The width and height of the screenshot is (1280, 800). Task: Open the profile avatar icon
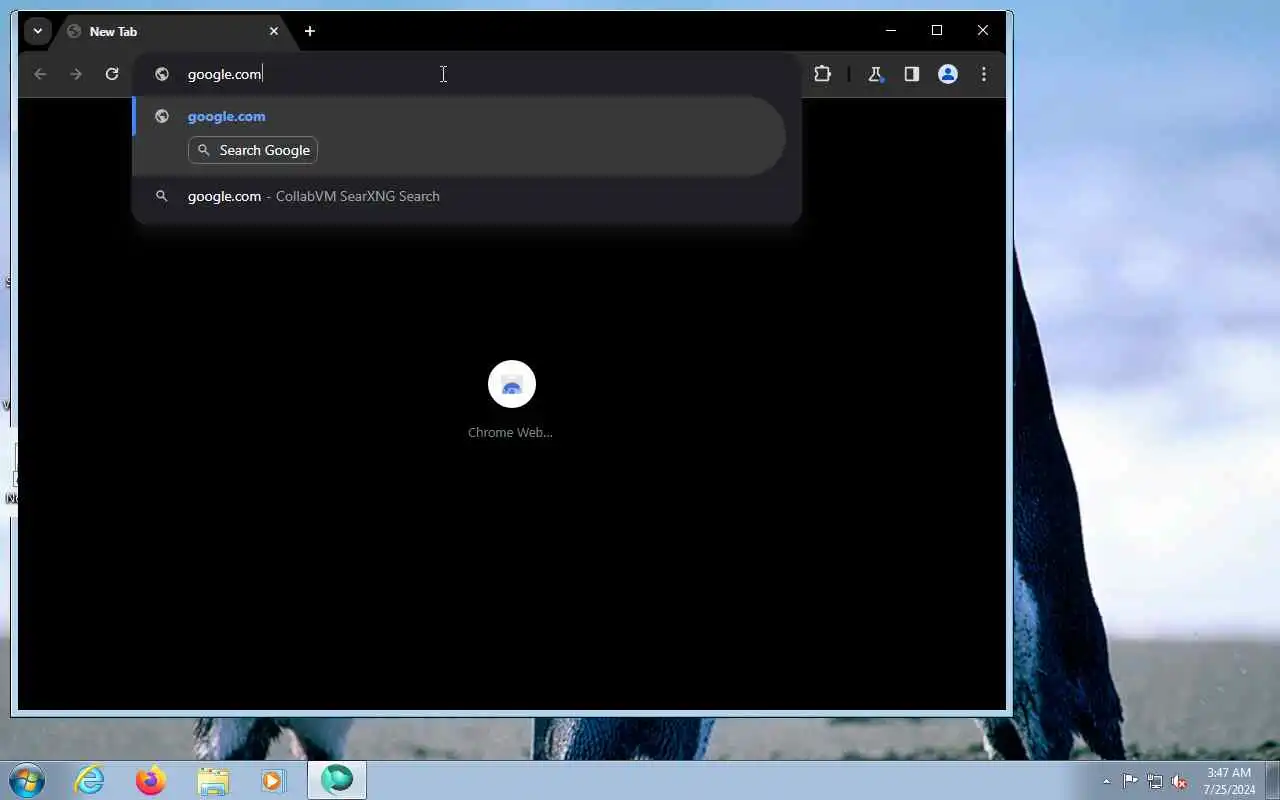coord(948,74)
